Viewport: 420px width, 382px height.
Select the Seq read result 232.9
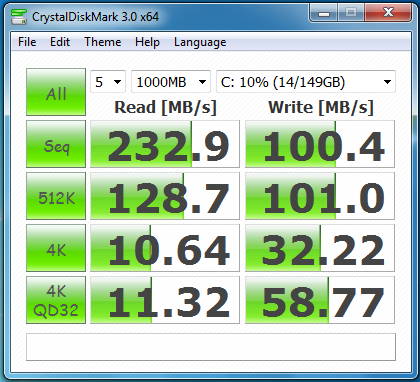(x=165, y=144)
